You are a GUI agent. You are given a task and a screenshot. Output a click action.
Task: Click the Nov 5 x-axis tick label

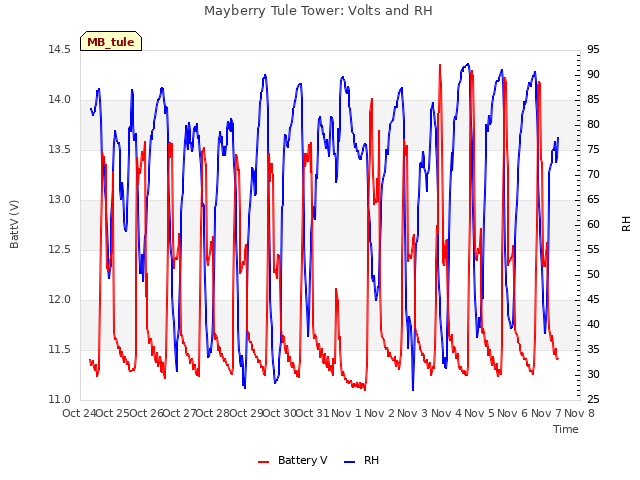pyautogui.click(x=479, y=413)
